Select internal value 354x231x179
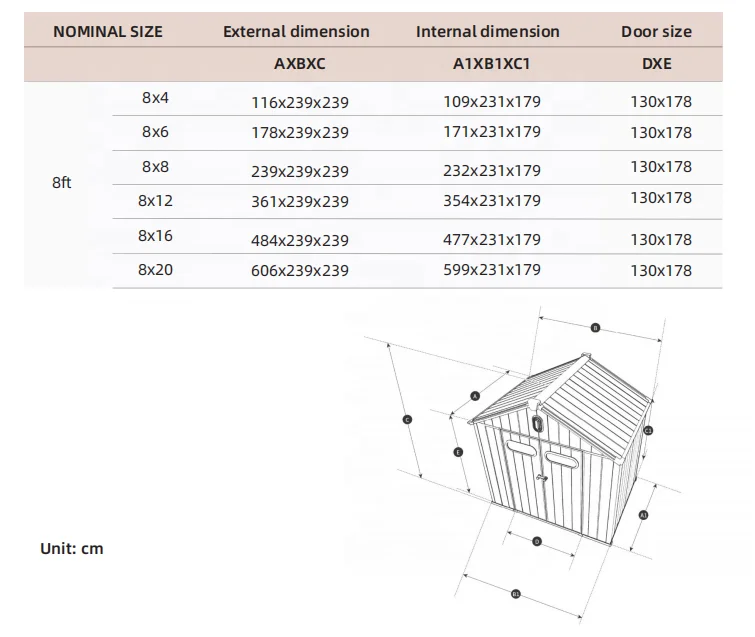Image resolution: width=755 pixels, height=637 pixels. coord(492,200)
